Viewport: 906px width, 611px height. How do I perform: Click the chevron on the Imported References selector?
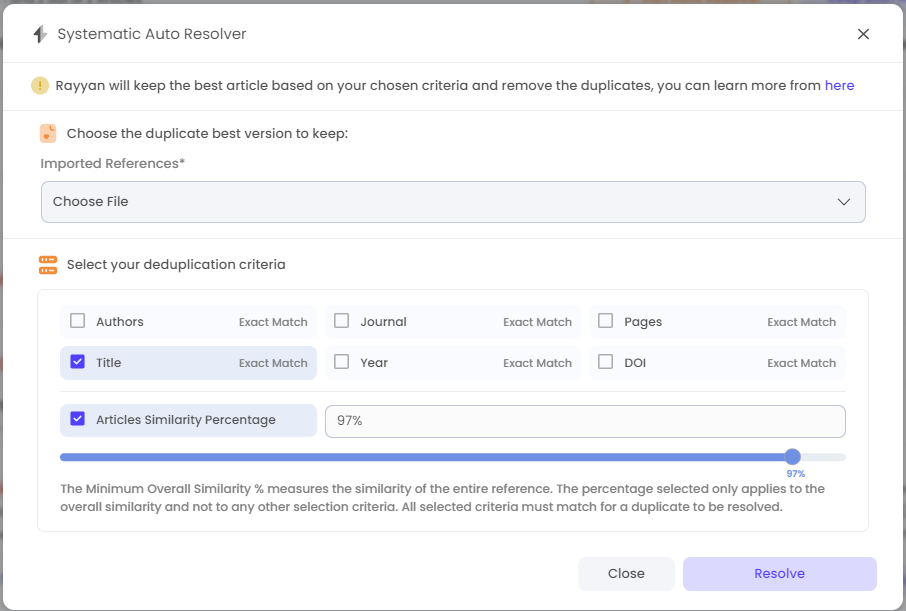843,201
